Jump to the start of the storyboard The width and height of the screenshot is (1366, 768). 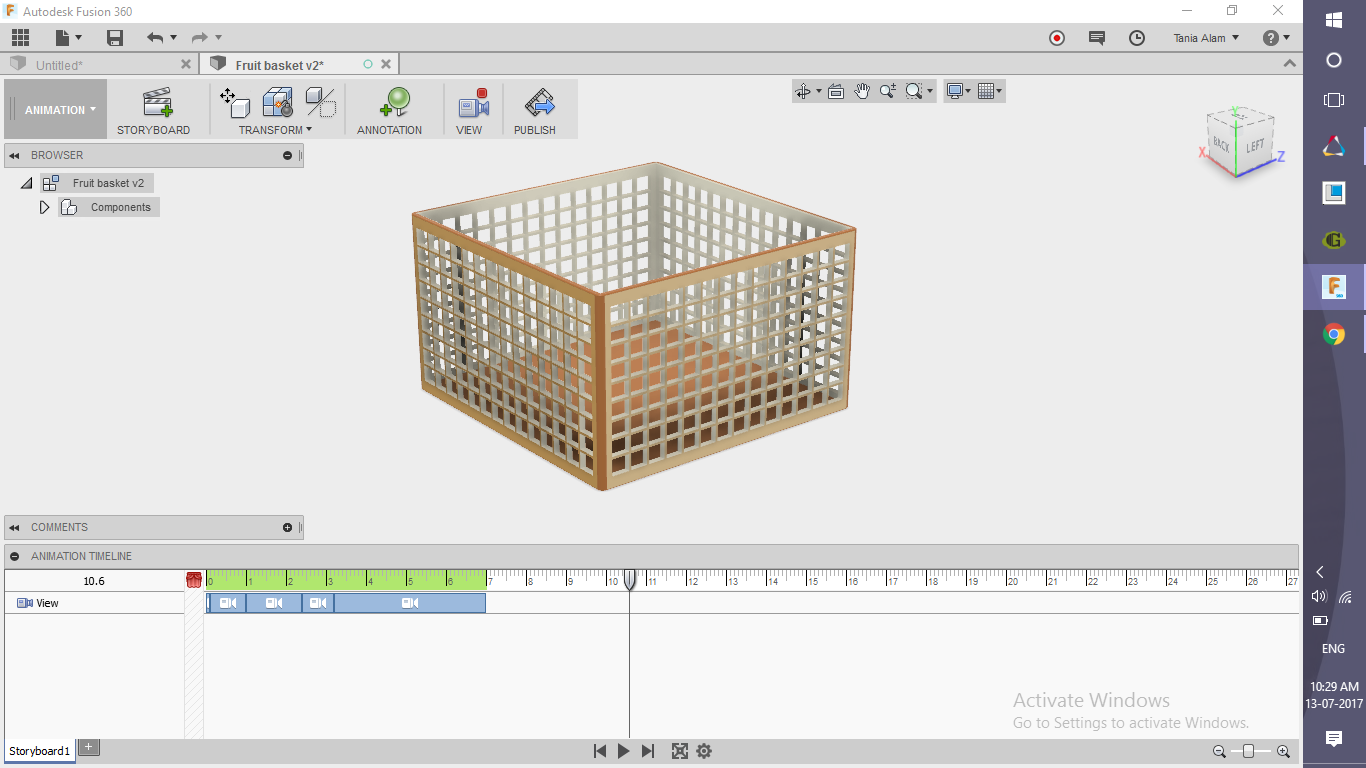(600, 751)
